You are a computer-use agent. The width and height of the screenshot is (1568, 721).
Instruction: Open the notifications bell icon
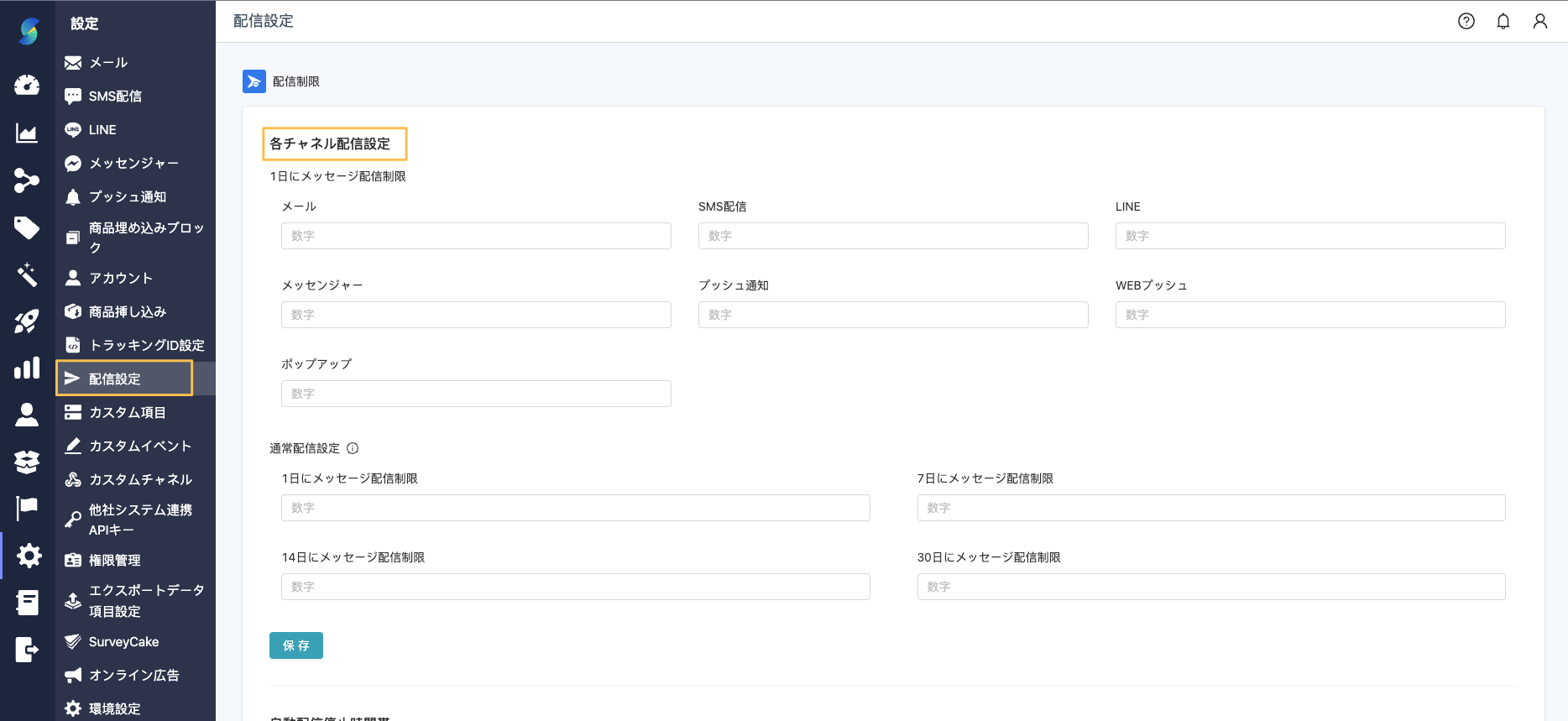[x=1503, y=21]
